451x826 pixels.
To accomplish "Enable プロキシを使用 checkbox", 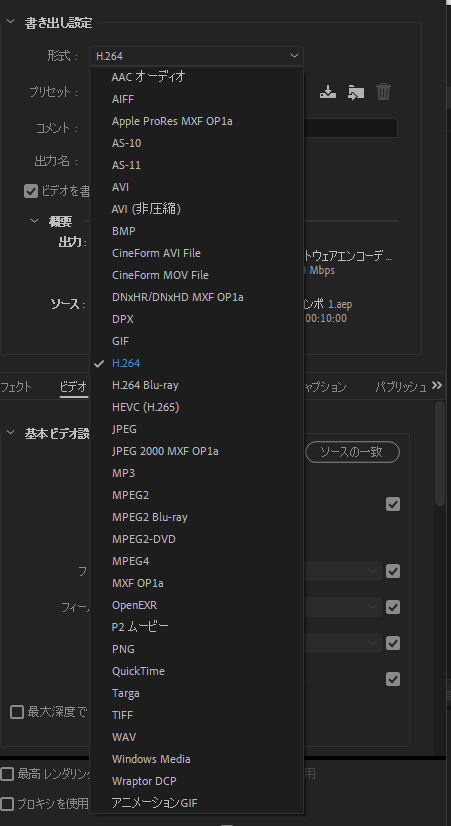I will pos(7,804).
